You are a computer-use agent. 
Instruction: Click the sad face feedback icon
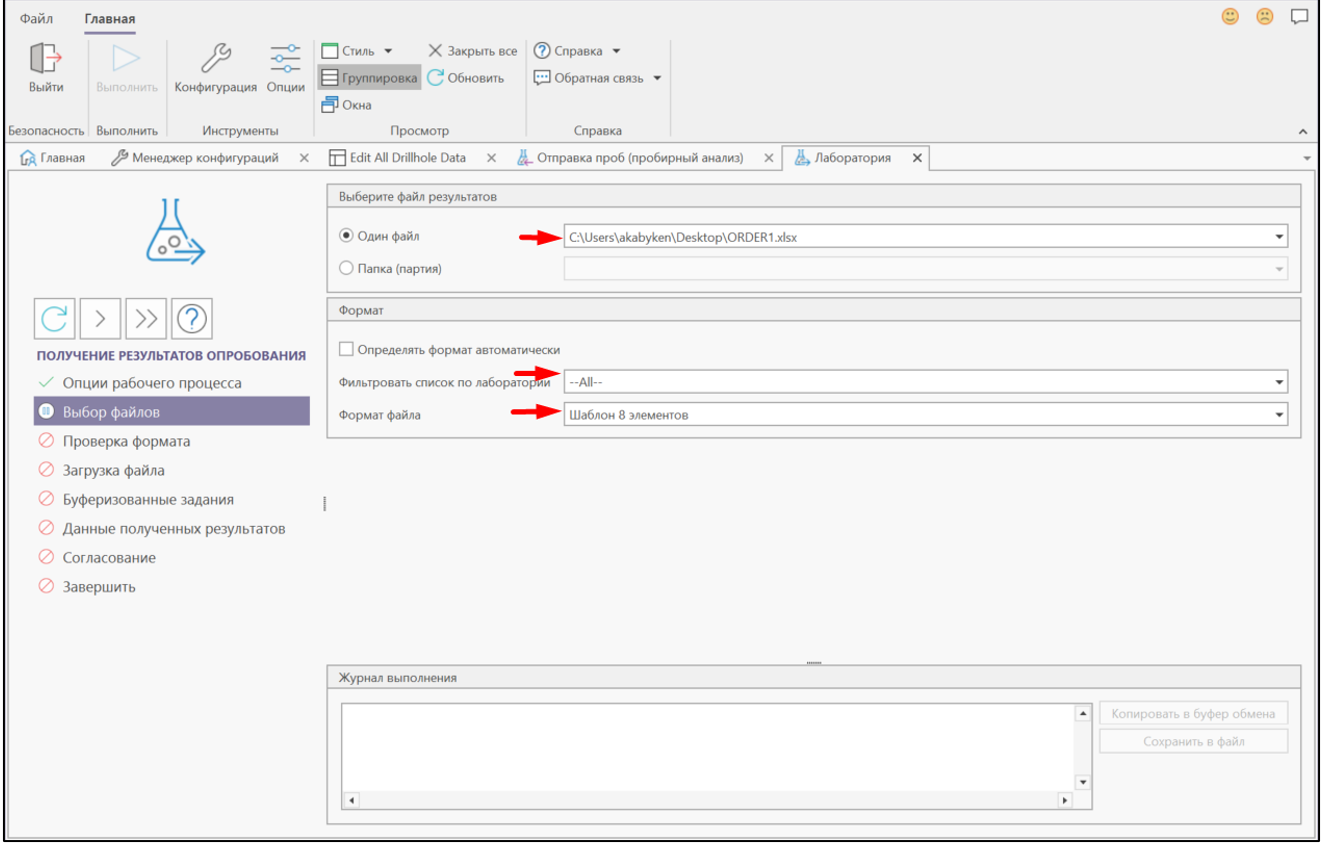[1265, 17]
